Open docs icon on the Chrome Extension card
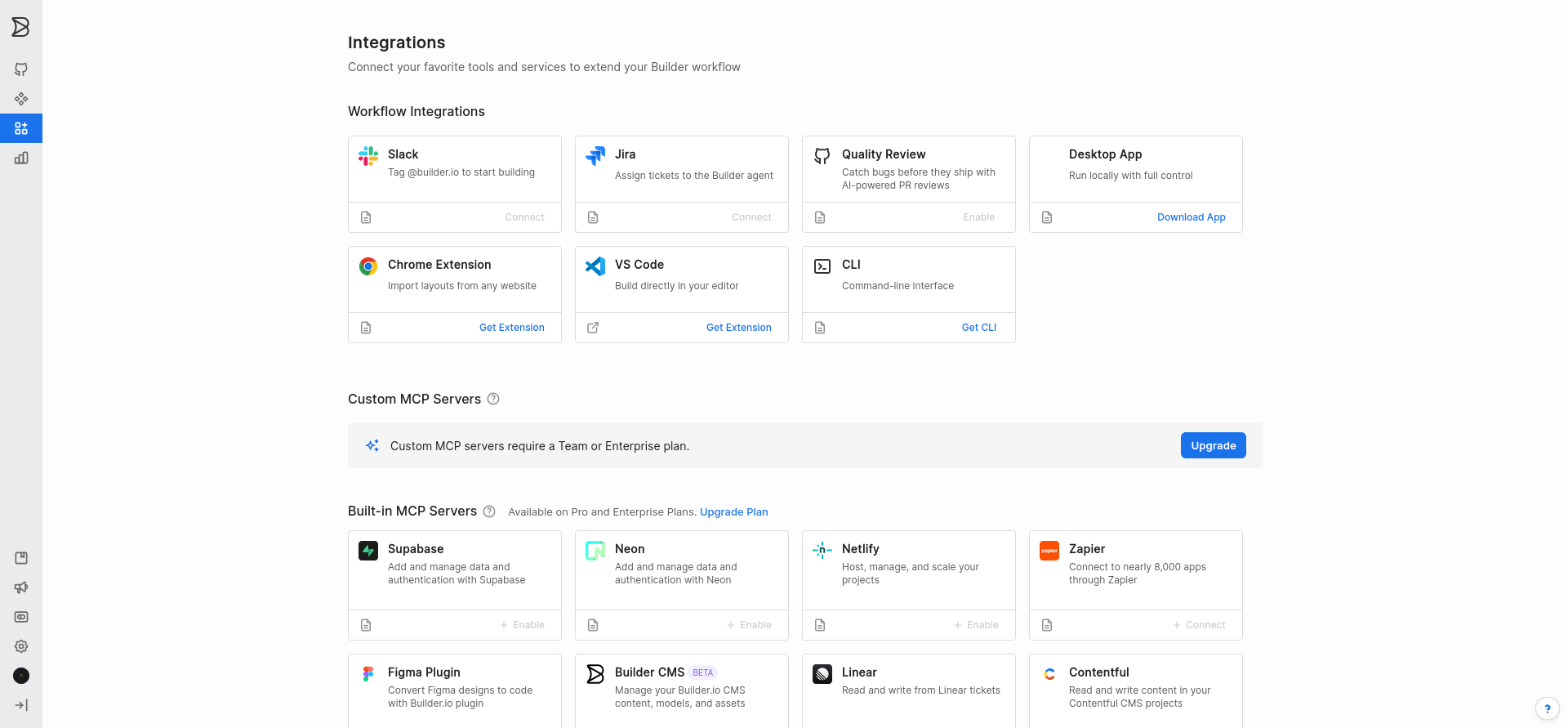Viewport: 1568px width, 728px height. (366, 328)
